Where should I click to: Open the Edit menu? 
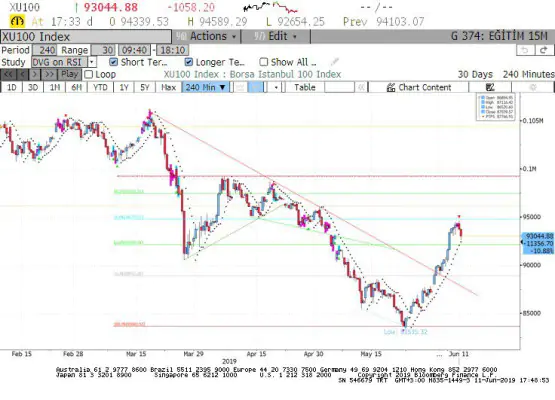pyautogui.click(x=275, y=36)
